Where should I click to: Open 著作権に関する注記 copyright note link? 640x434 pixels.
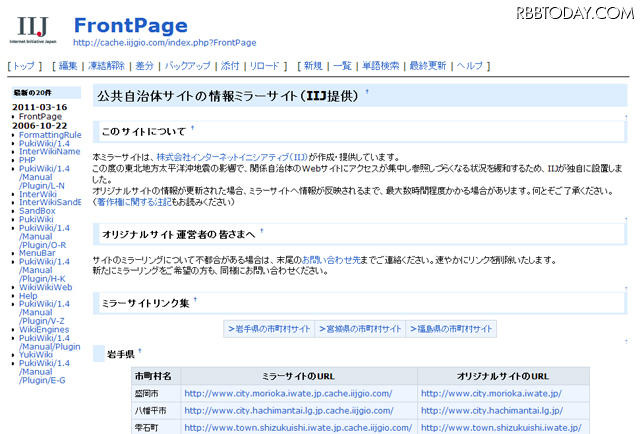pos(134,202)
